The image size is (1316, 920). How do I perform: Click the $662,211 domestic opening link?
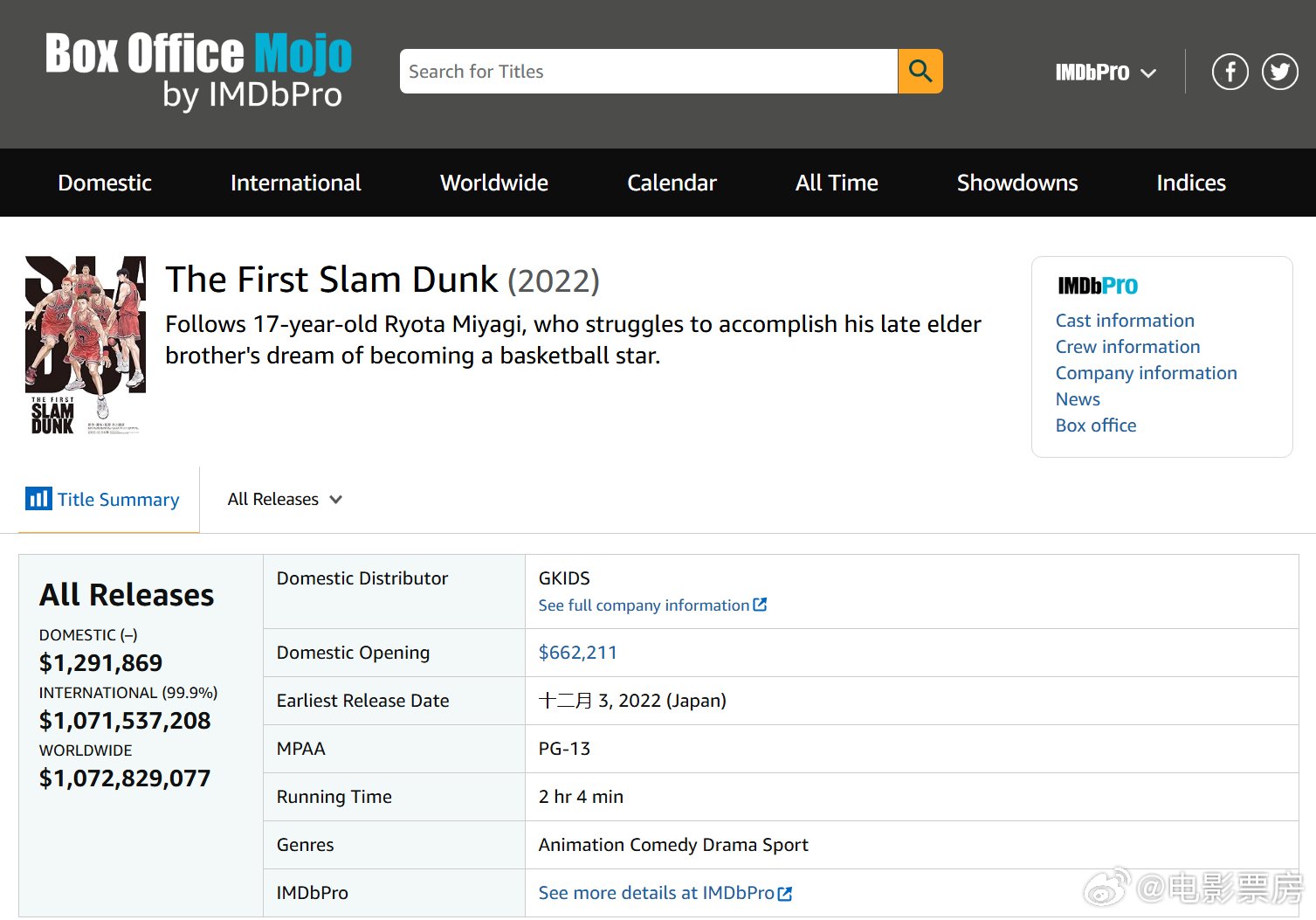pyautogui.click(x=577, y=653)
